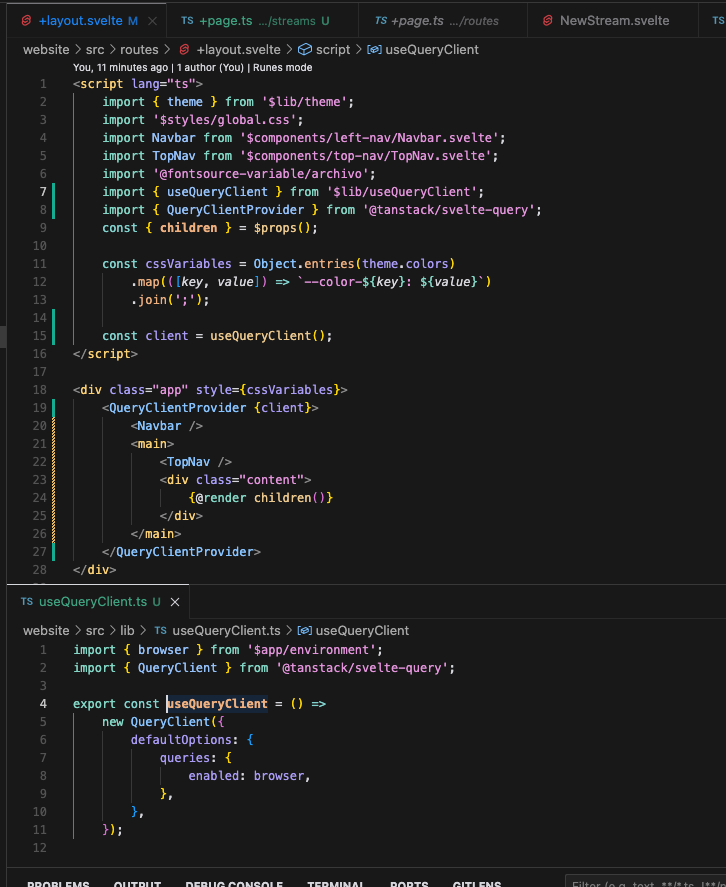Open the GITLENS panel tab

476,884
